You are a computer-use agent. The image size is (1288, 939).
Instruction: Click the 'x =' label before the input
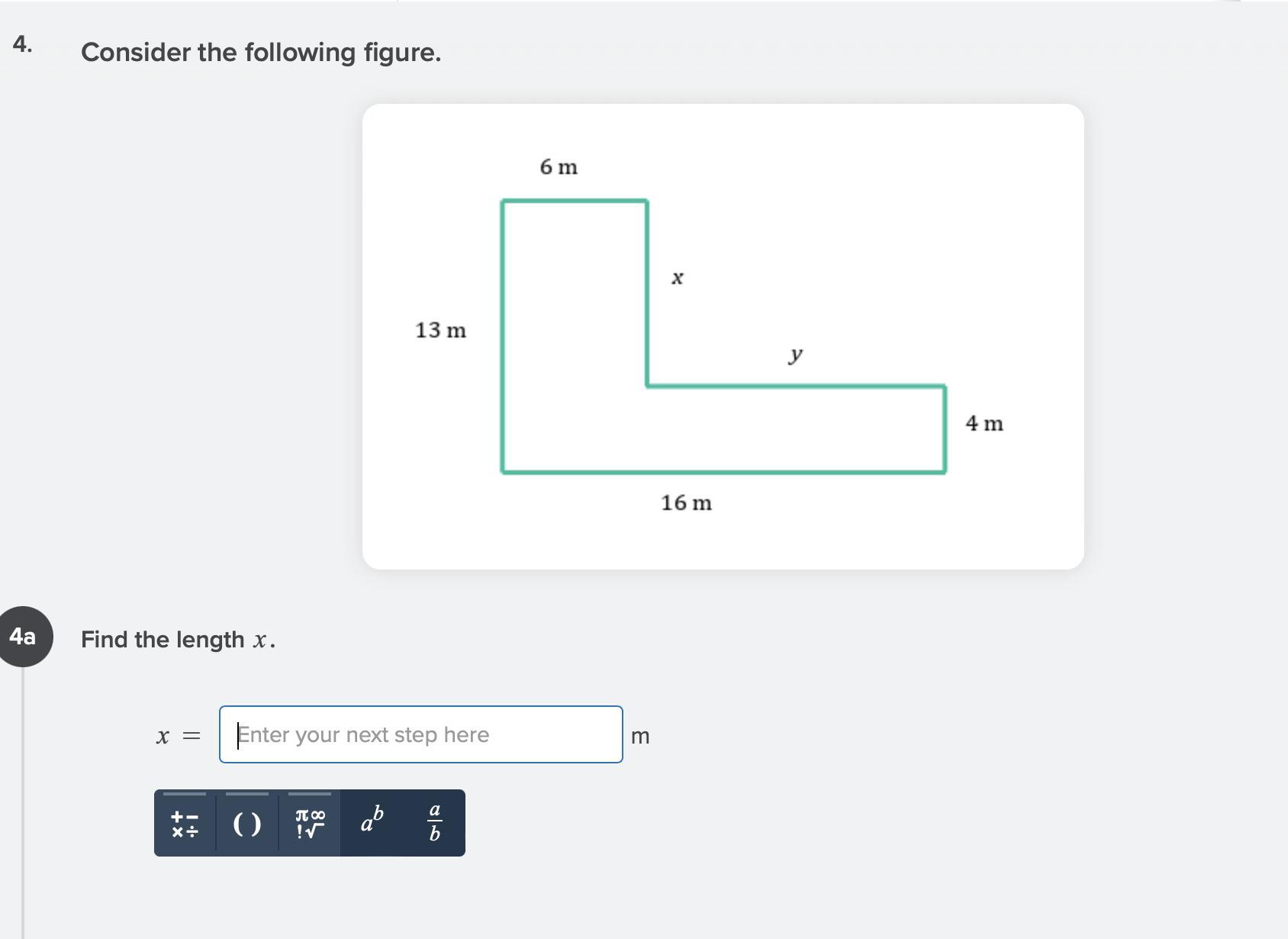click(178, 736)
